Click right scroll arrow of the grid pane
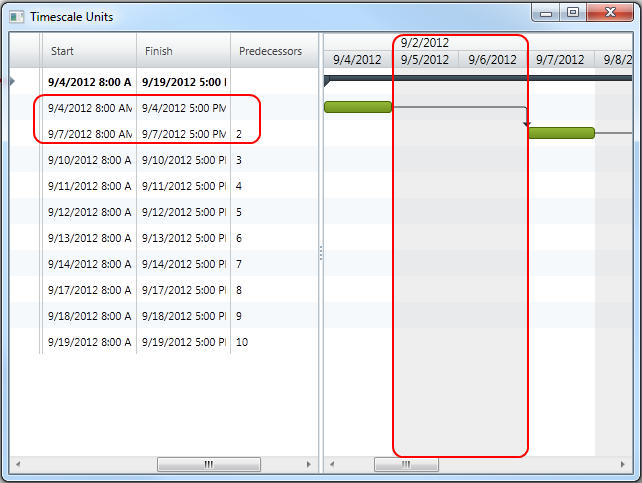Image resolution: width=642 pixels, height=483 pixels. [309, 465]
